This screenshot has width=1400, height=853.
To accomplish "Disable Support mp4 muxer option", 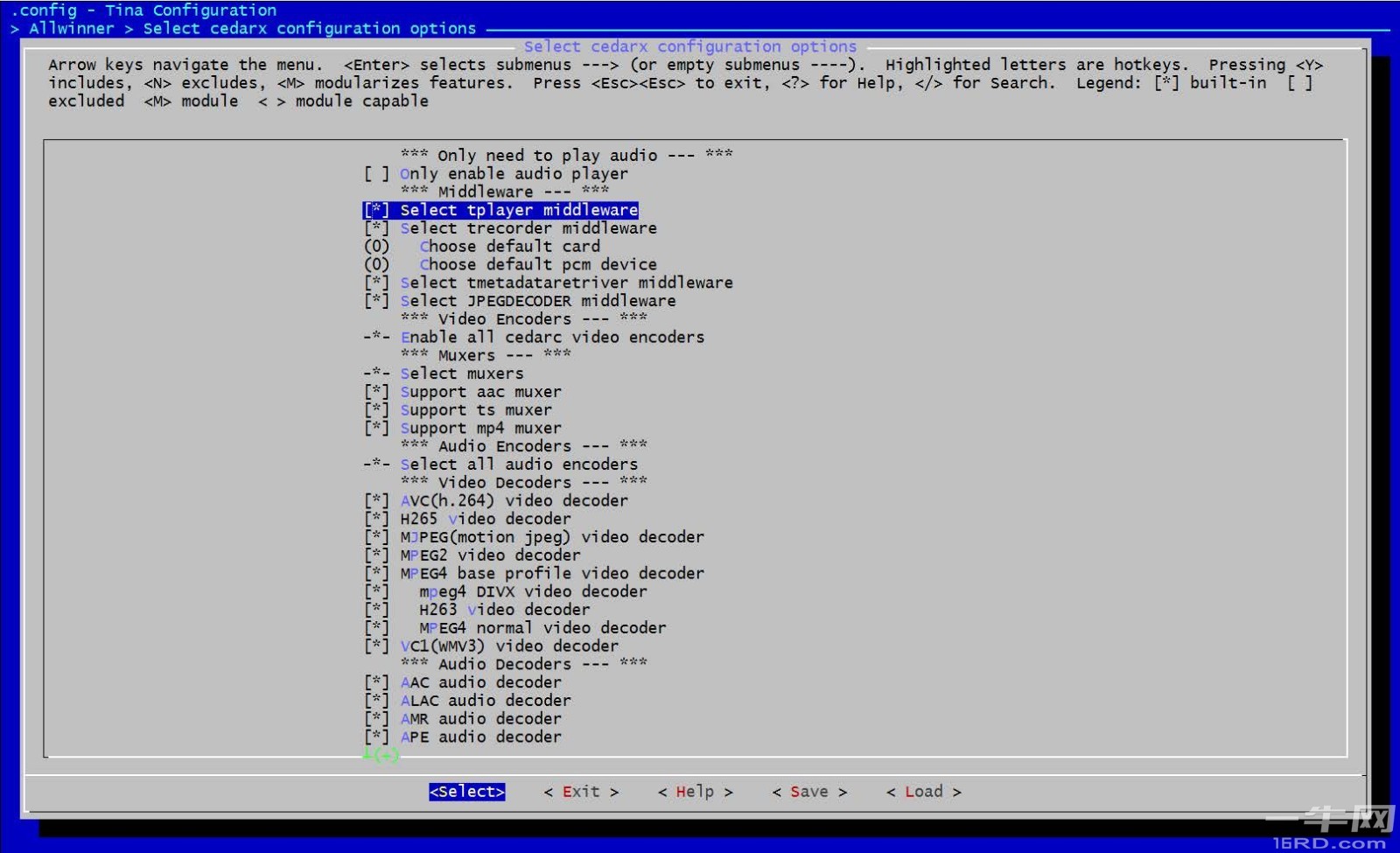I will [x=376, y=429].
